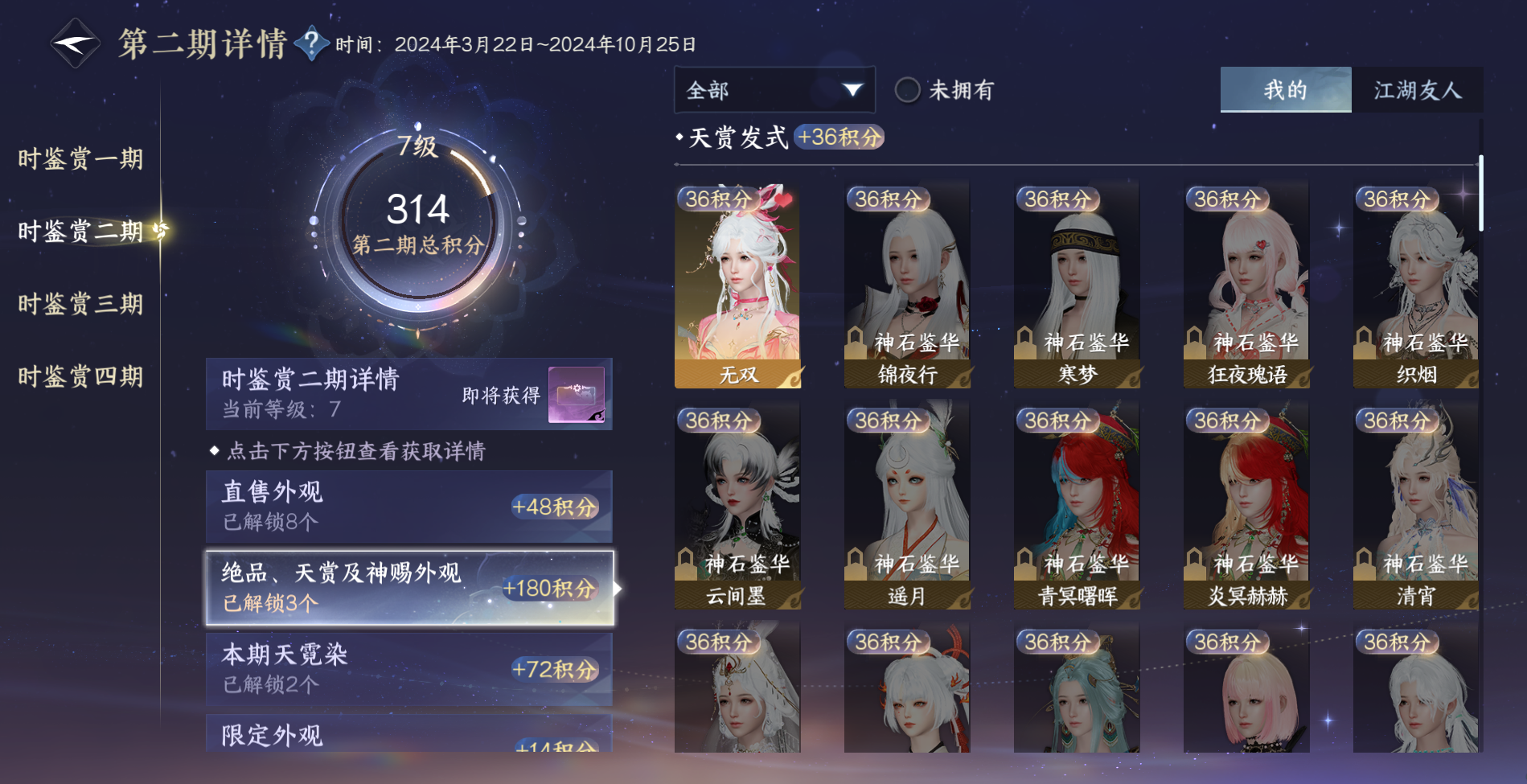
Task: Click the upcoming reward item icon
Action: 576,394
